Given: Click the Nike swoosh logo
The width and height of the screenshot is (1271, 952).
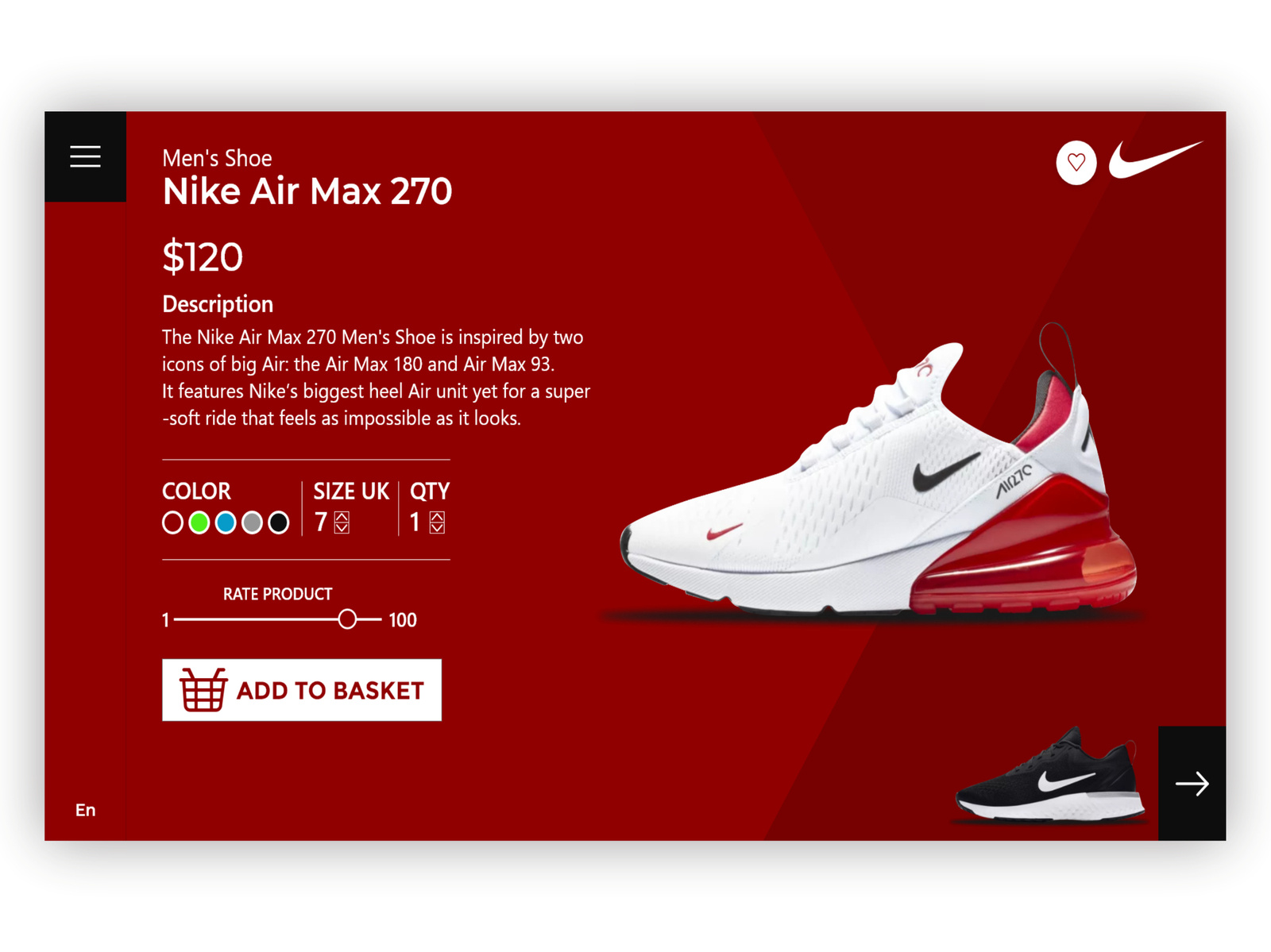Looking at the screenshot, I should [1156, 159].
